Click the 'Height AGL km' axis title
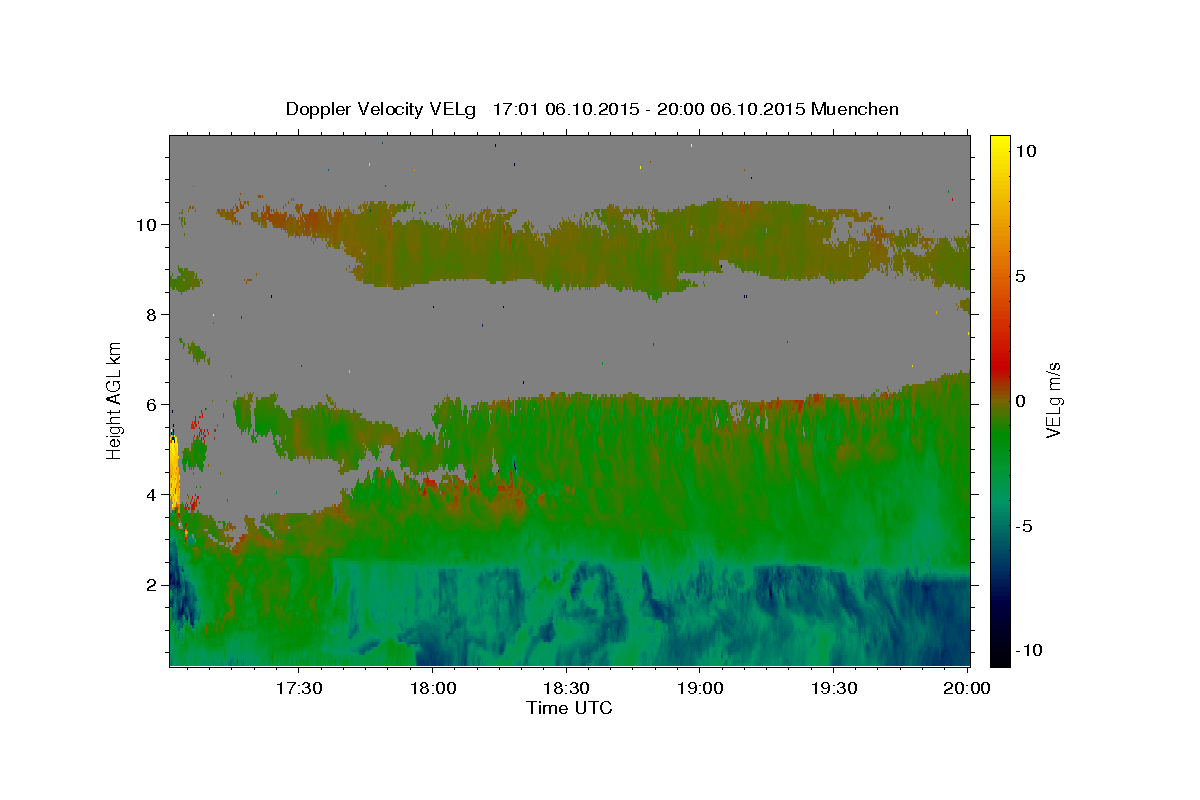 click(114, 400)
